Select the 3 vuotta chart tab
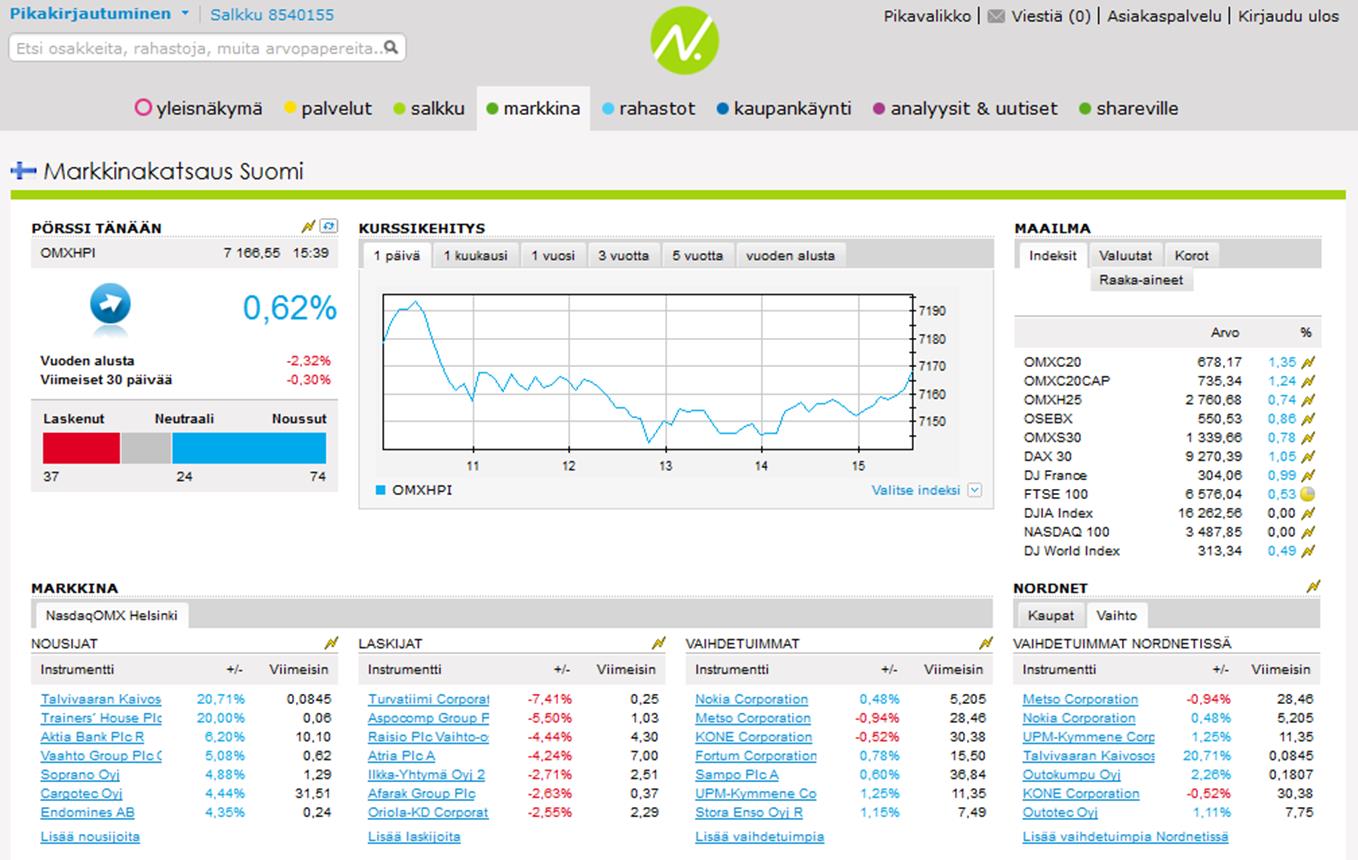This screenshot has height=860, width=1358. click(x=624, y=255)
